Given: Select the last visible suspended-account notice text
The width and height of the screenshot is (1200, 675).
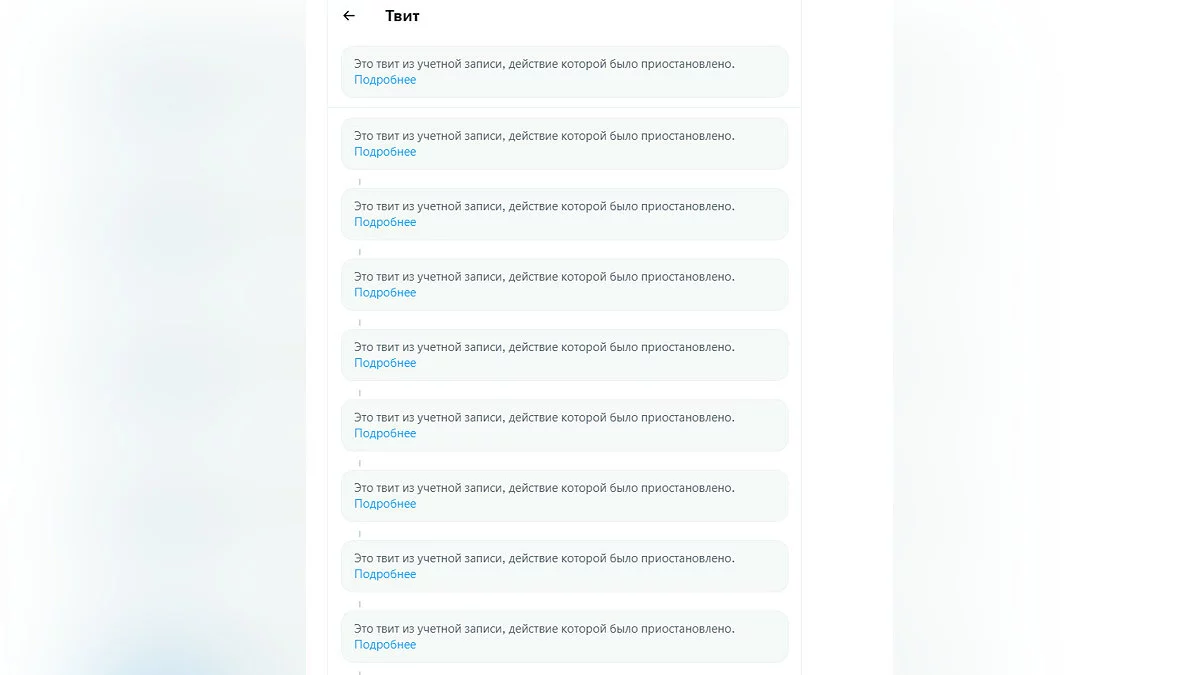Looking at the screenshot, I should pos(544,629).
